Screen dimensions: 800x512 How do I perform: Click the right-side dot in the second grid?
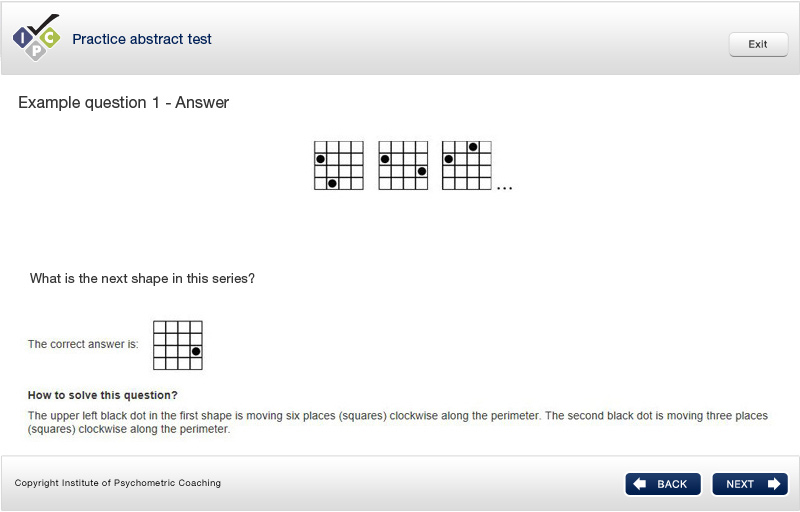[x=421, y=171]
